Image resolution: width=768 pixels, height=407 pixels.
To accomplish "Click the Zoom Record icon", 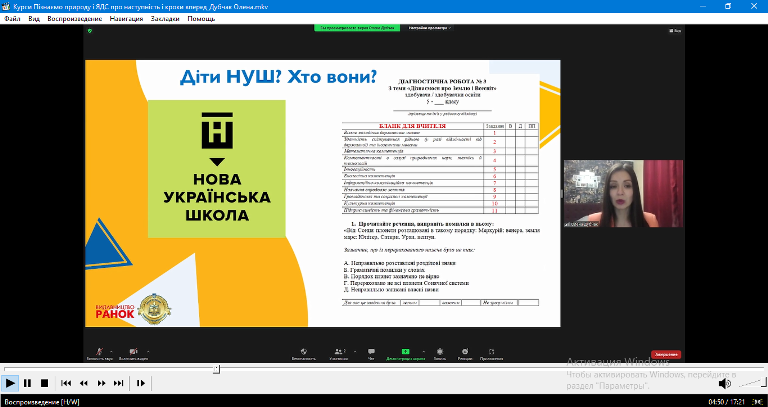I will click(440, 352).
